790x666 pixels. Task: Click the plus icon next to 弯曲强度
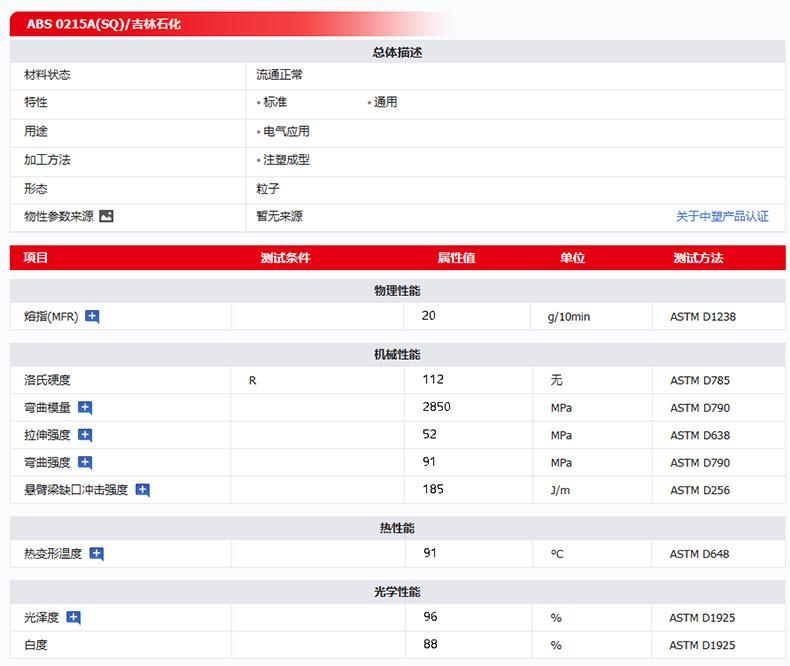[x=85, y=463]
